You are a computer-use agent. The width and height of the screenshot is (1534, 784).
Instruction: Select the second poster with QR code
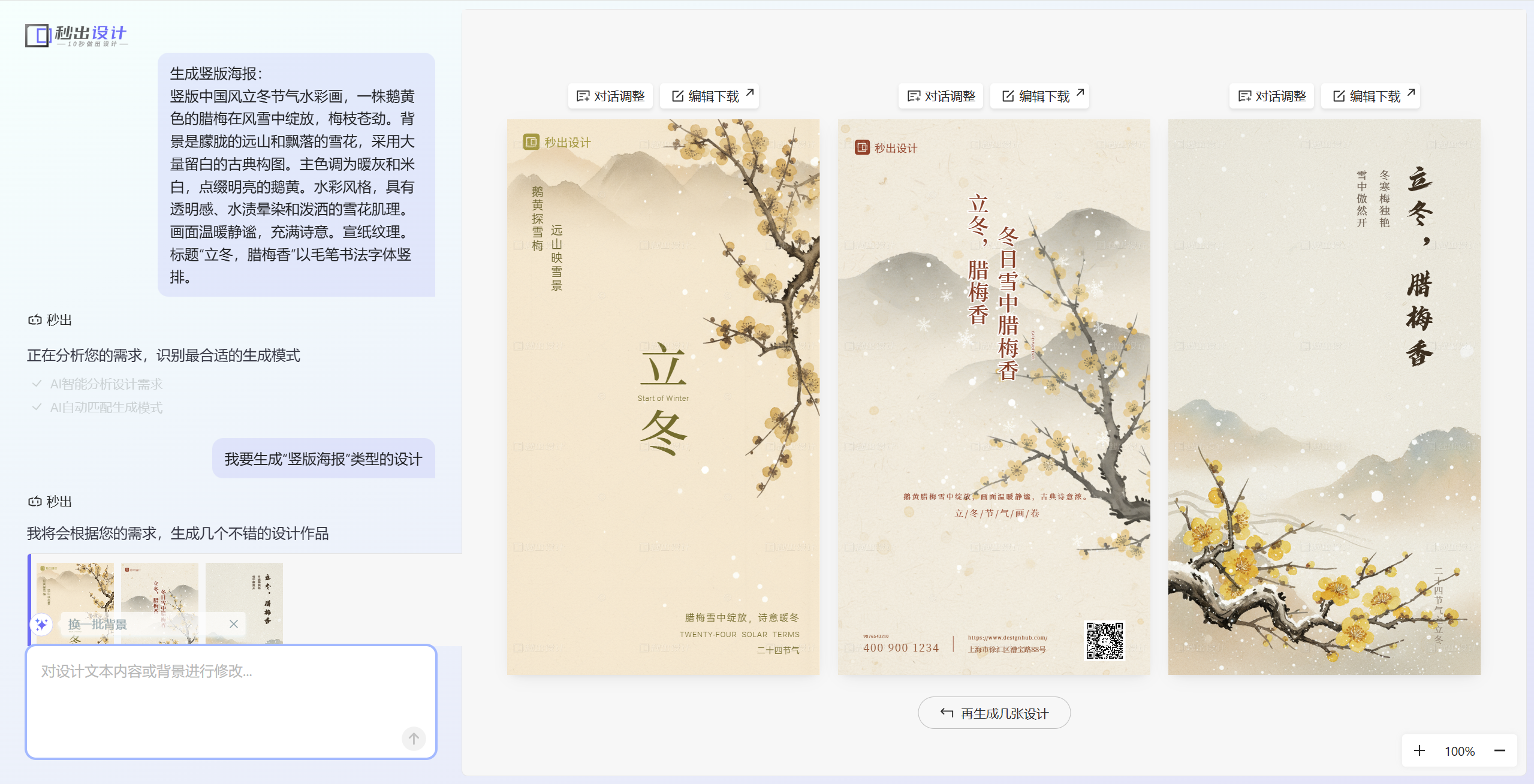pos(994,397)
